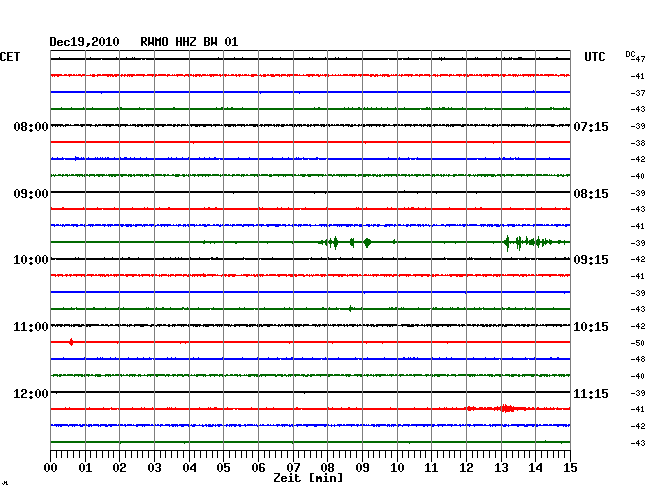Click the 07:15 UTC time label
This screenshot has height=494, width=650.
[591, 126]
